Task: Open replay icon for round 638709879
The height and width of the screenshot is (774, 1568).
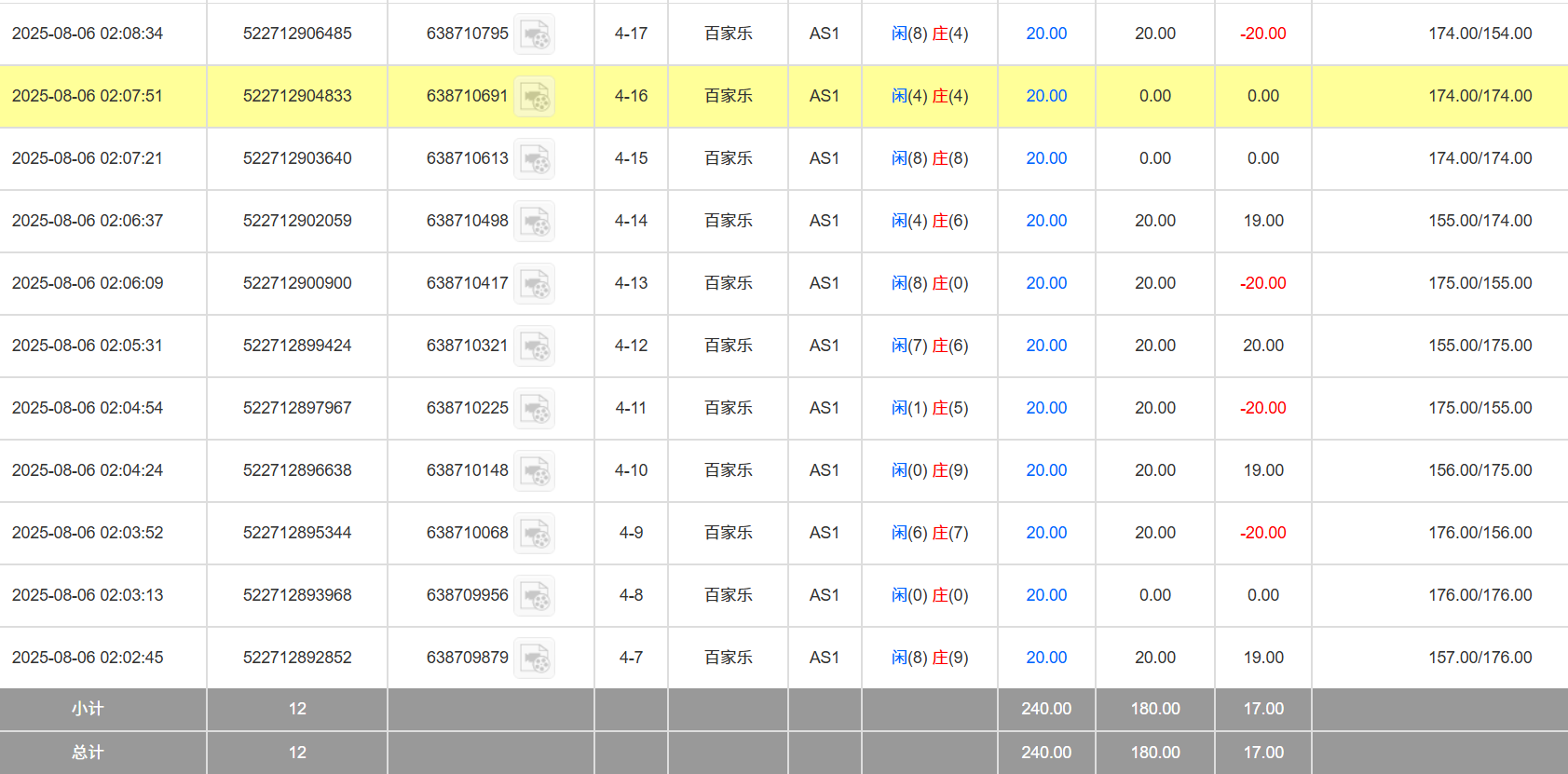Action: [x=535, y=659]
